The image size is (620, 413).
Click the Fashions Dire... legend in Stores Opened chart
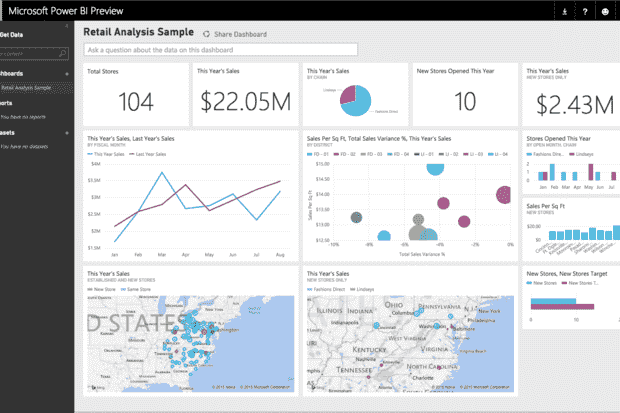(546, 154)
